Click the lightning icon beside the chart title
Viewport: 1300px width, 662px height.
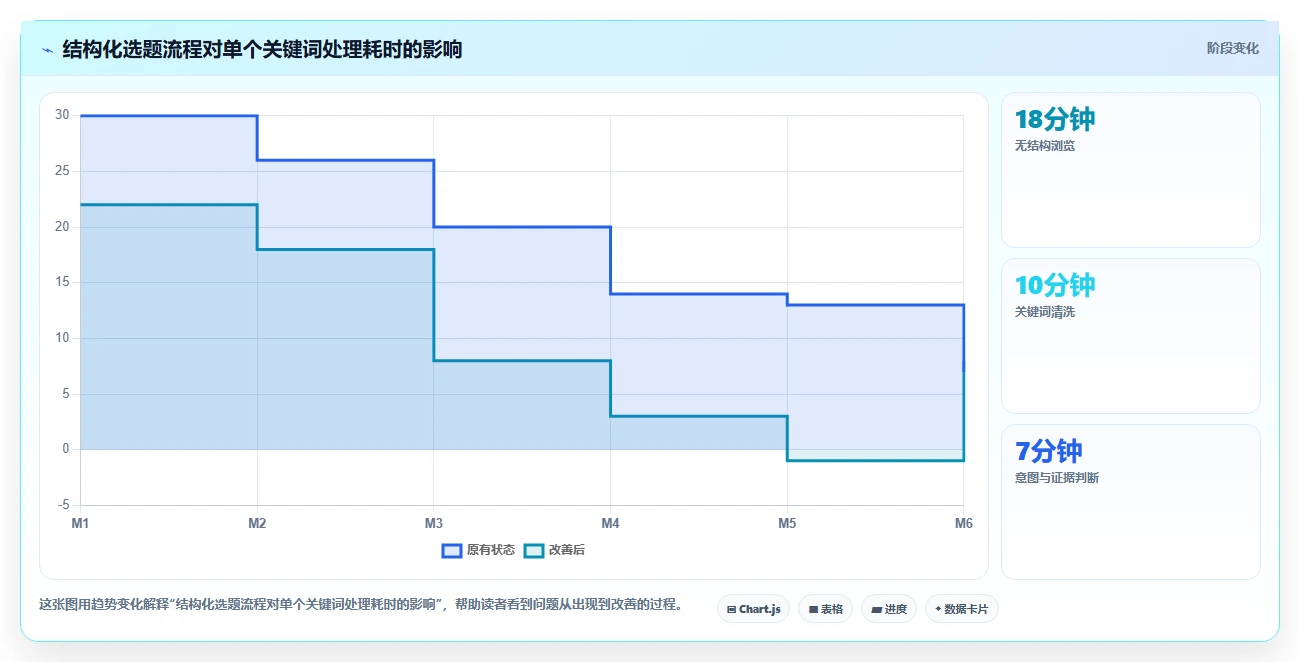point(47,49)
